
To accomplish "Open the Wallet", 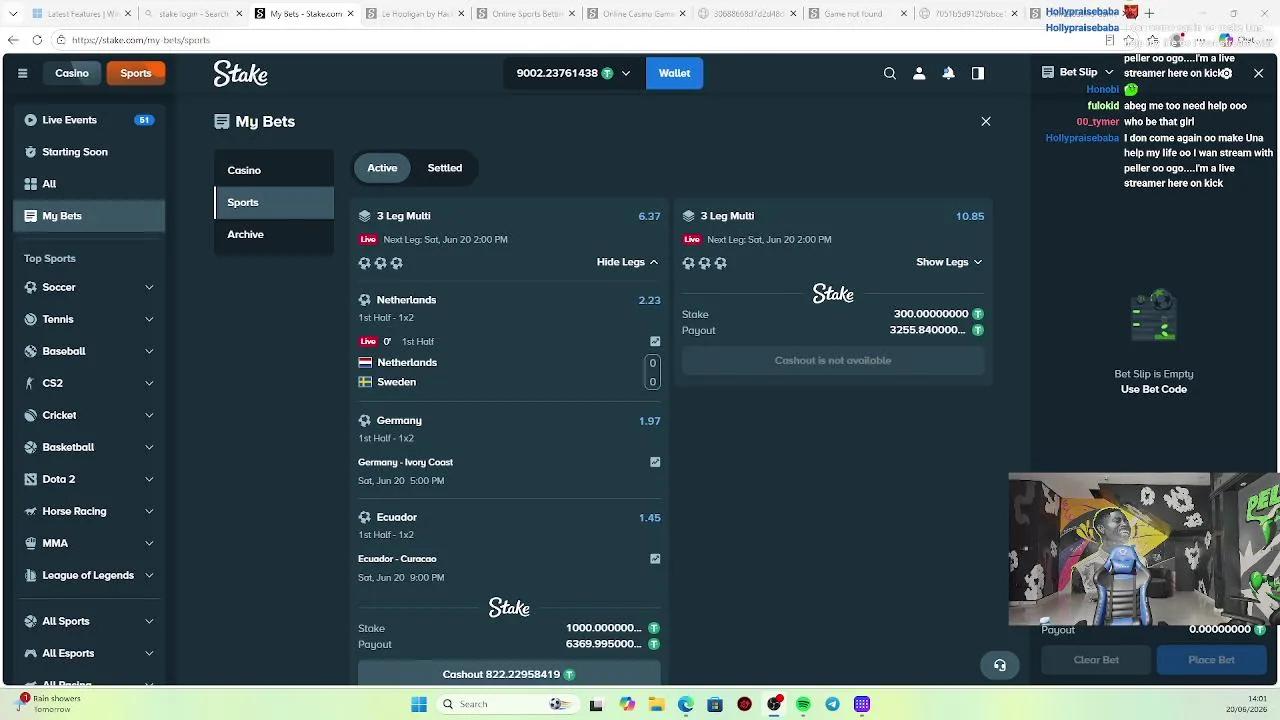I will pos(674,73).
